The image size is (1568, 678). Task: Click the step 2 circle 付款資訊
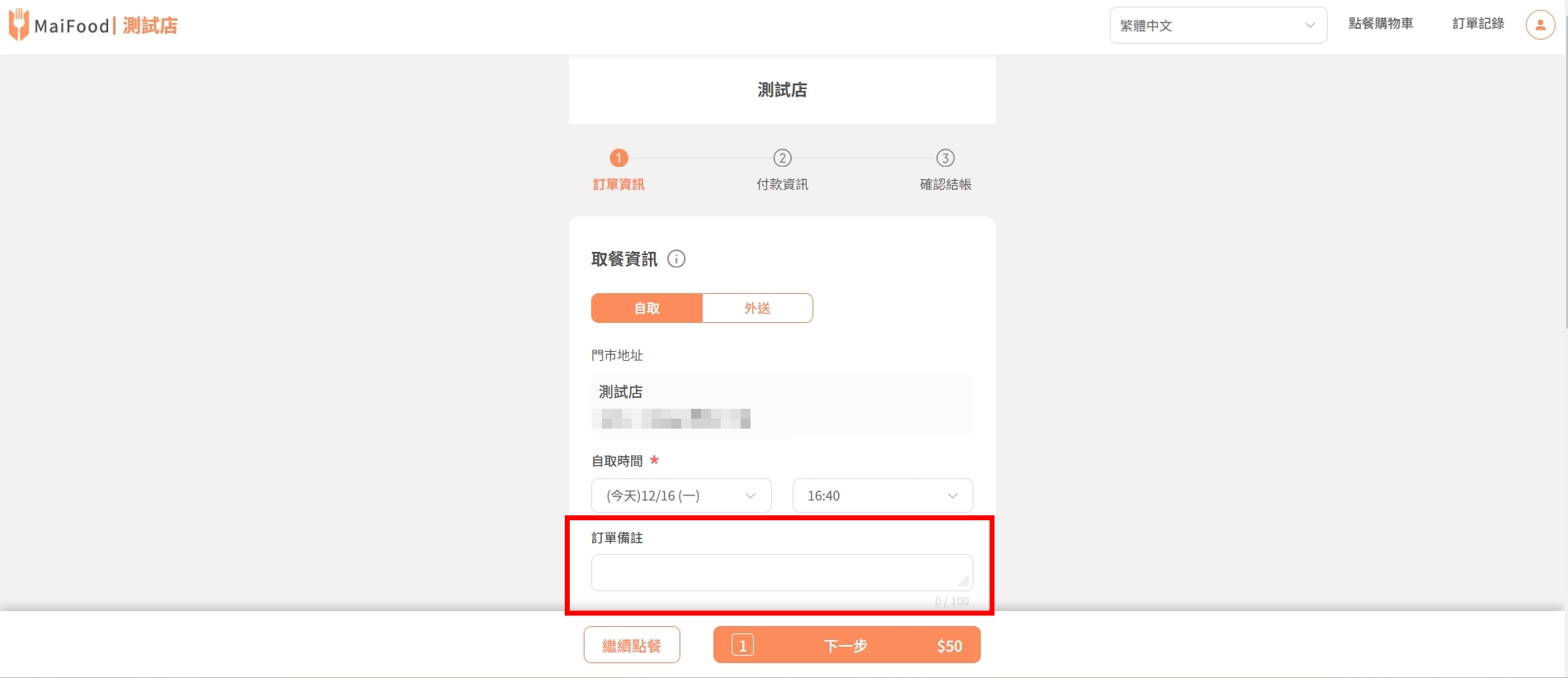tap(782, 158)
